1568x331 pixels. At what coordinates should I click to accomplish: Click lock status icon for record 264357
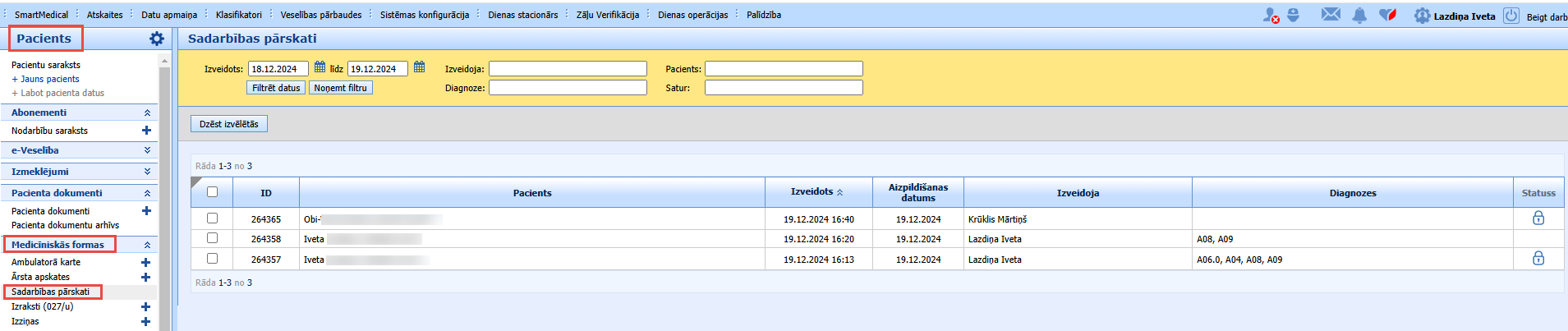point(1538,258)
